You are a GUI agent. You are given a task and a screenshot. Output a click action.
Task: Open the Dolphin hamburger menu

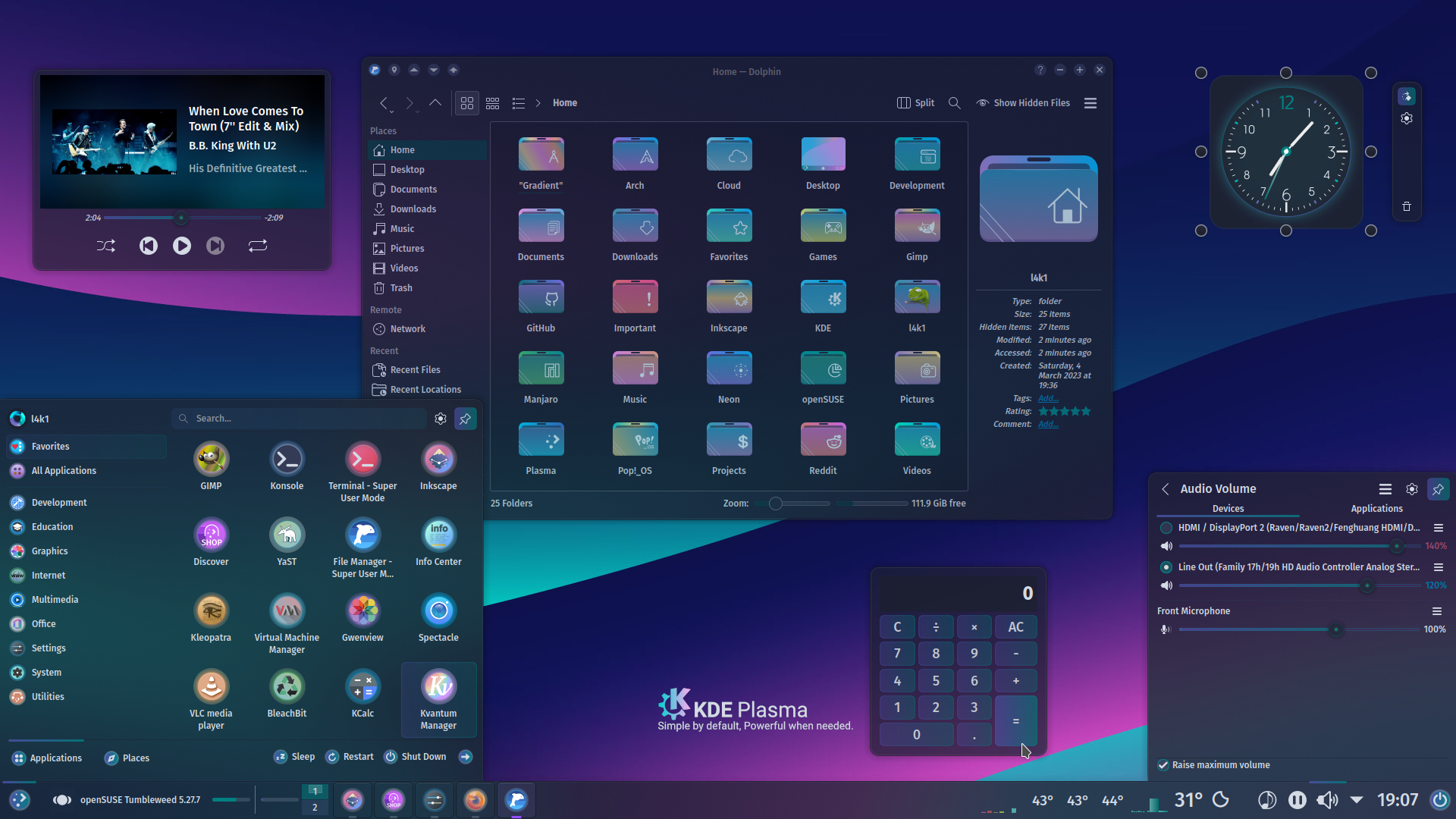pyautogui.click(x=1090, y=102)
